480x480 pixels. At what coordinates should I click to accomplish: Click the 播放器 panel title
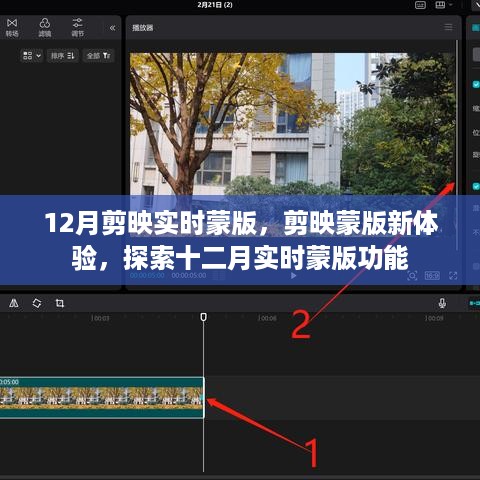(x=143, y=28)
